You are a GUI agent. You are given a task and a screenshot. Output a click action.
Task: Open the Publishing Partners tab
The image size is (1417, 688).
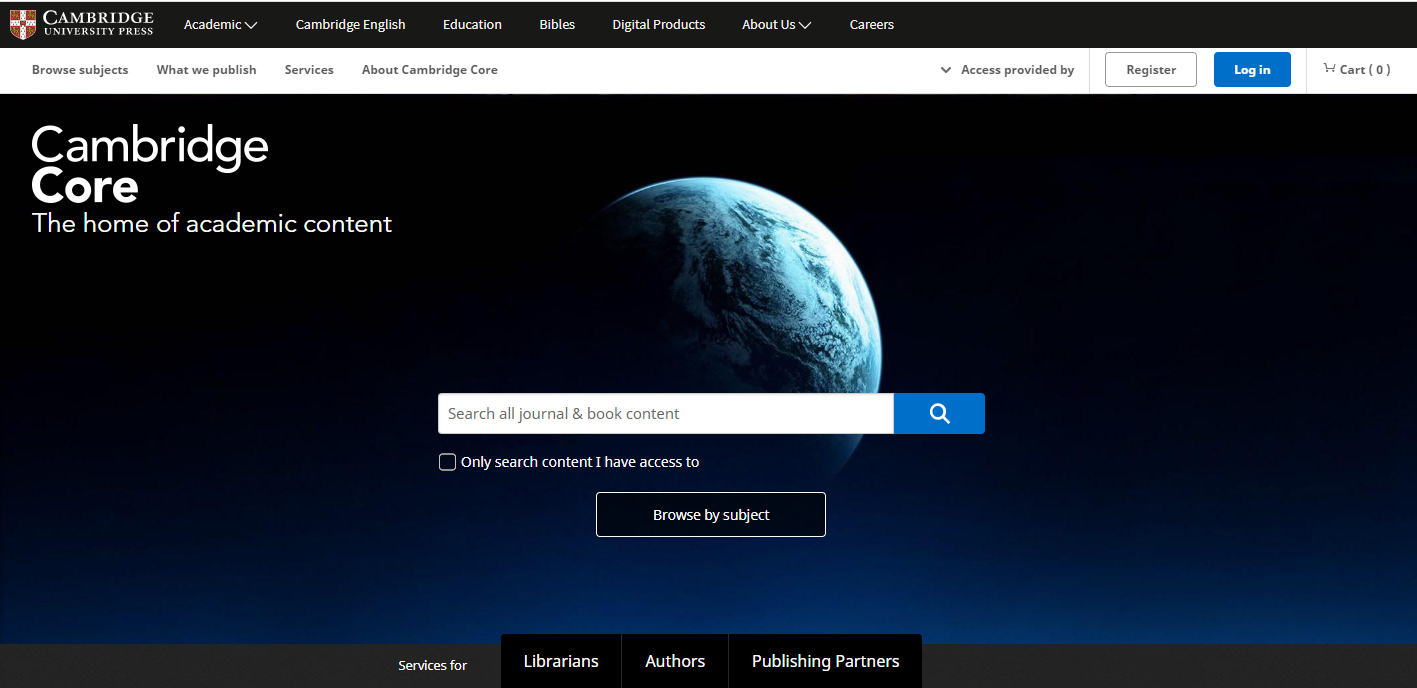825,661
